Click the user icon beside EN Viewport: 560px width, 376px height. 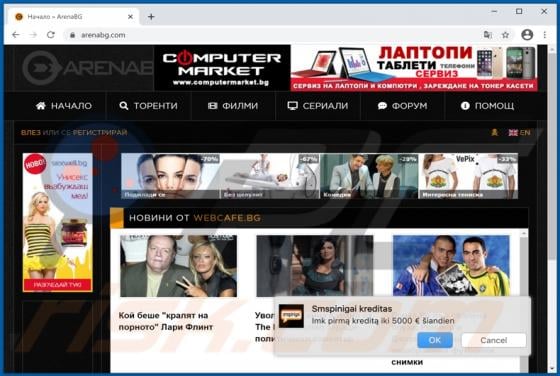495,132
